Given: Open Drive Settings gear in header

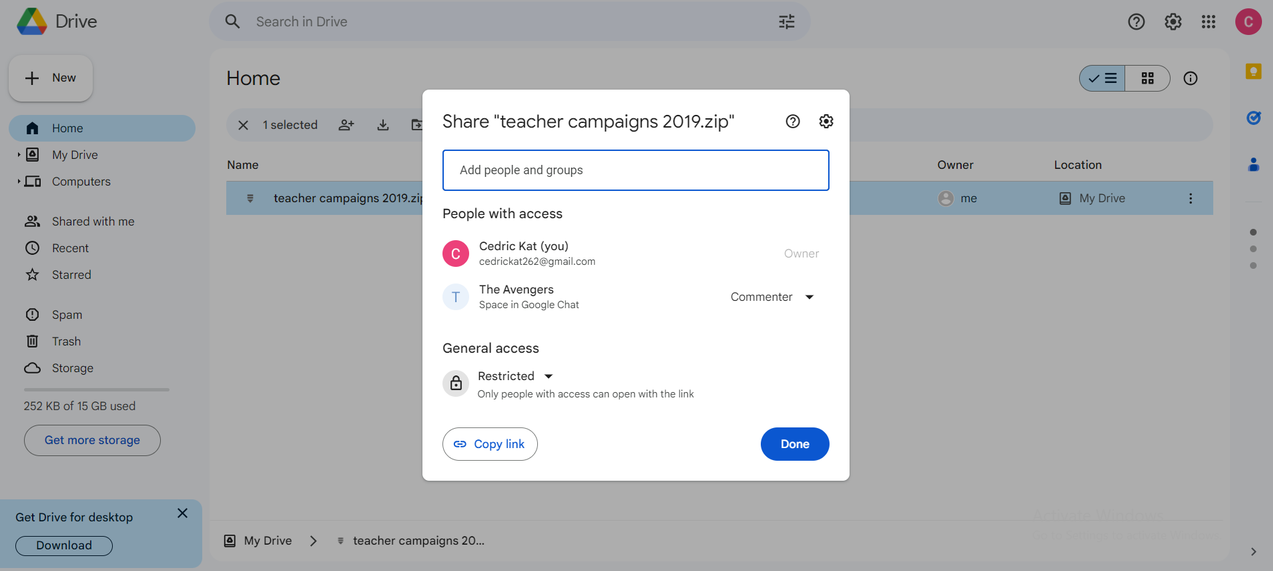Looking at the screenshot, I should click(1173, 21).
